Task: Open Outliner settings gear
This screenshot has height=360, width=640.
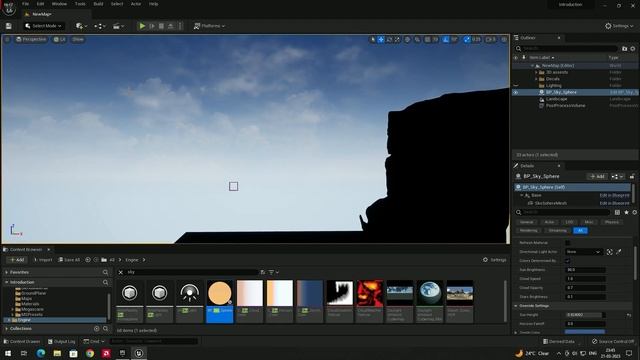Action: pos(633,49)
